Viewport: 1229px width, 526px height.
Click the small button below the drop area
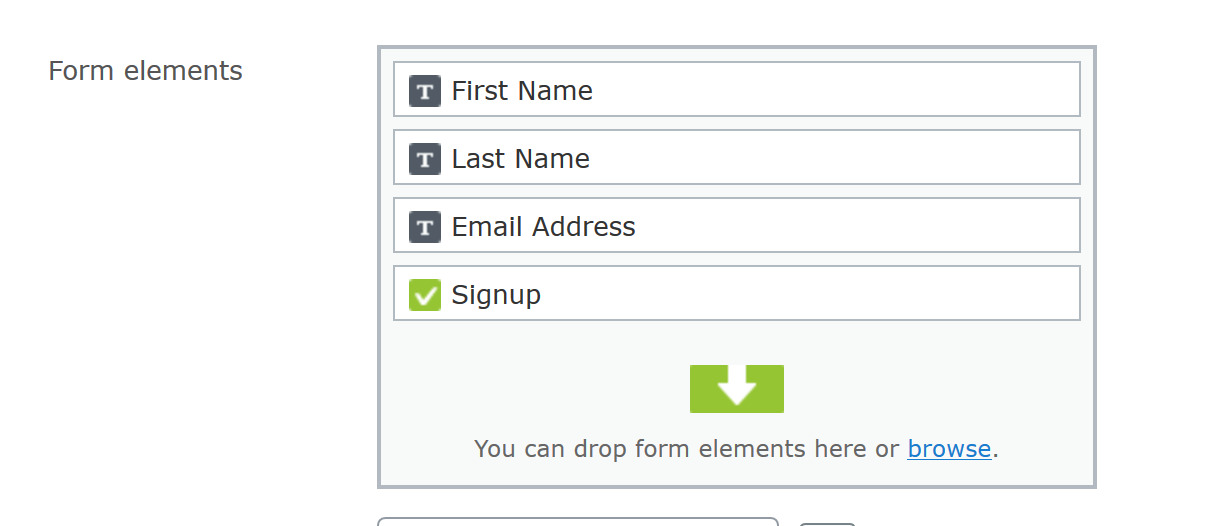pyautogui.click(x=828, y=523)
